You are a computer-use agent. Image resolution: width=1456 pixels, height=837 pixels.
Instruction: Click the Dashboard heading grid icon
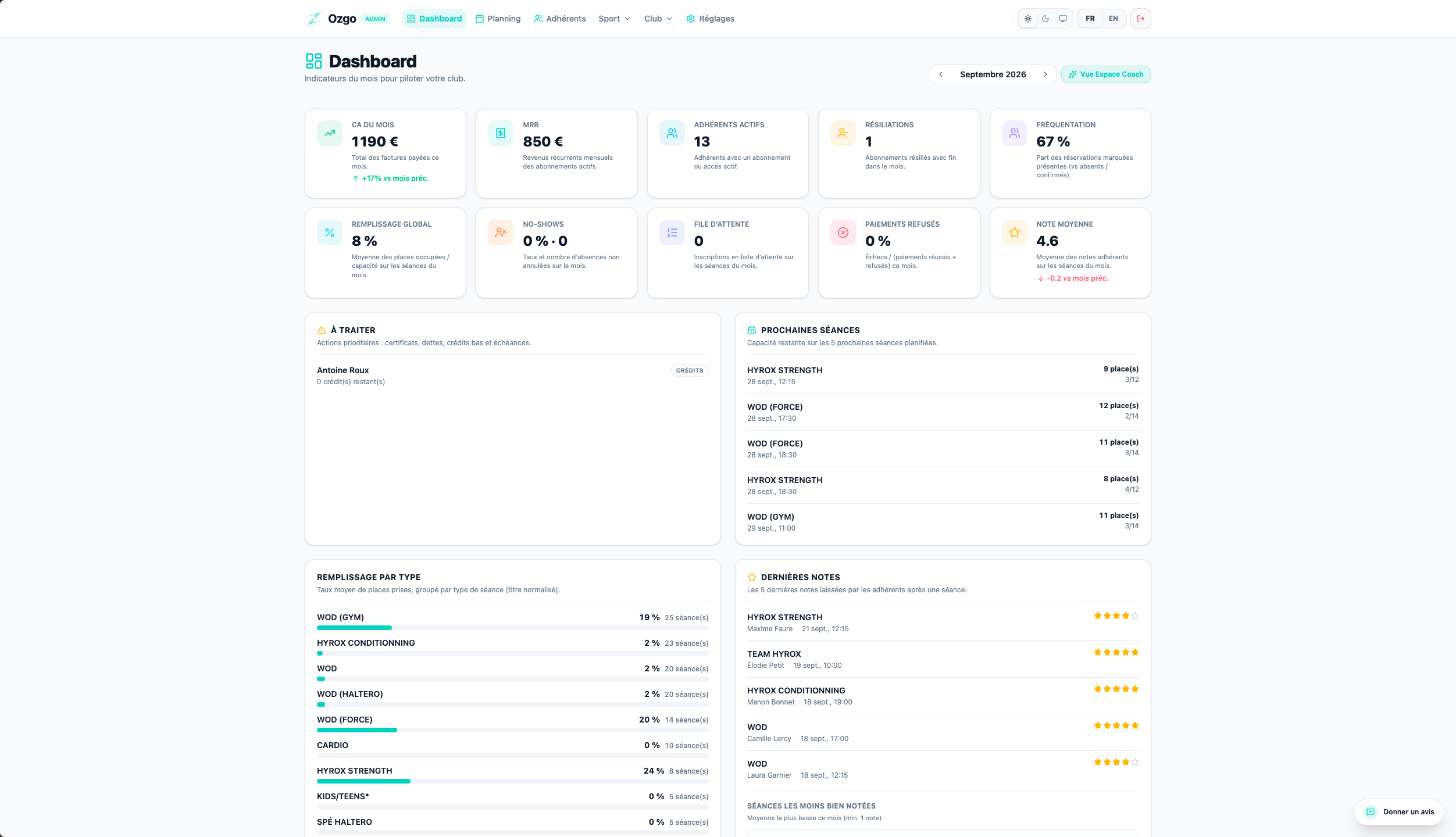[314, 61]
